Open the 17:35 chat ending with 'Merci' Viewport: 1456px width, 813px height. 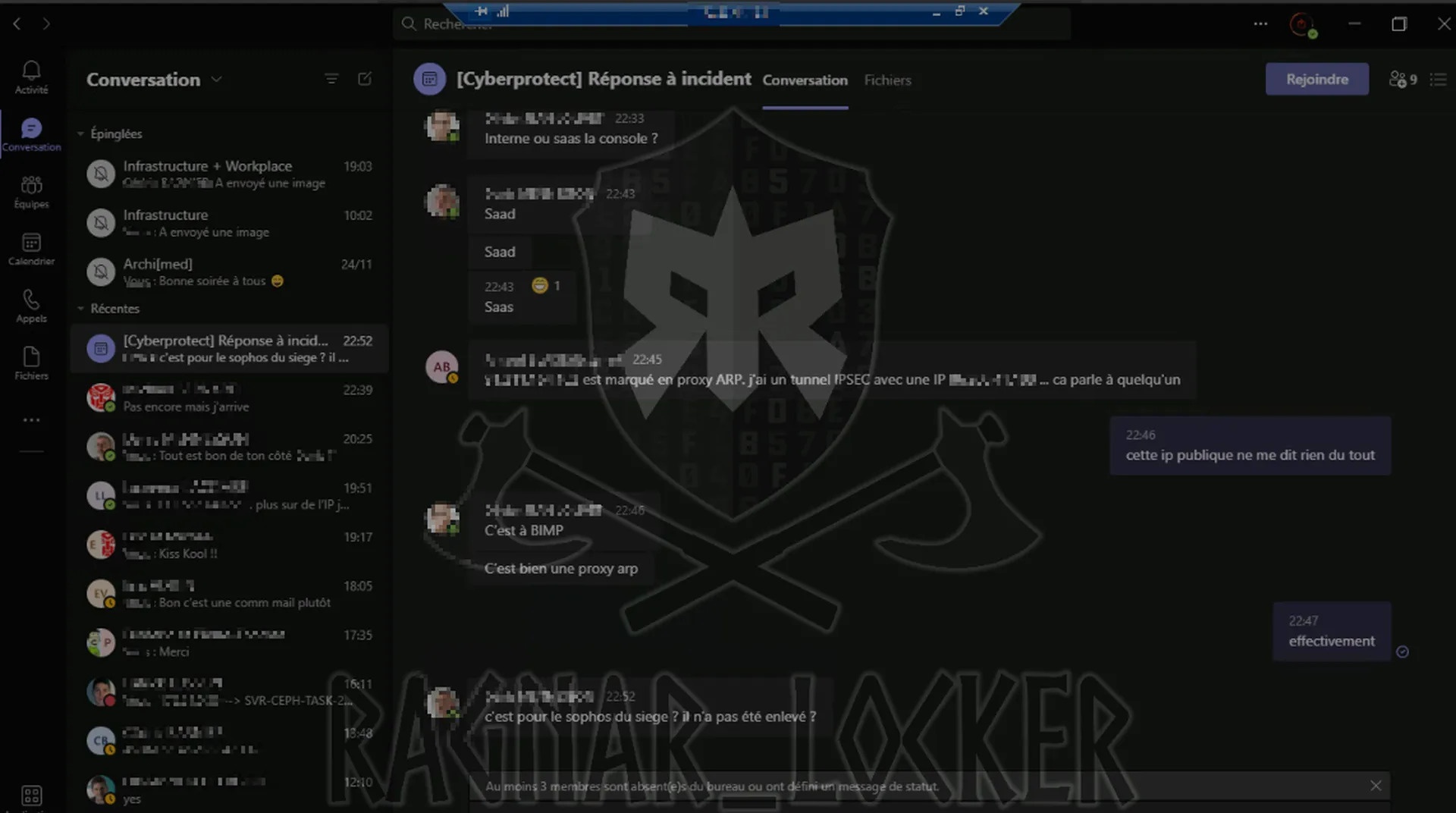(x=229, y=642)
